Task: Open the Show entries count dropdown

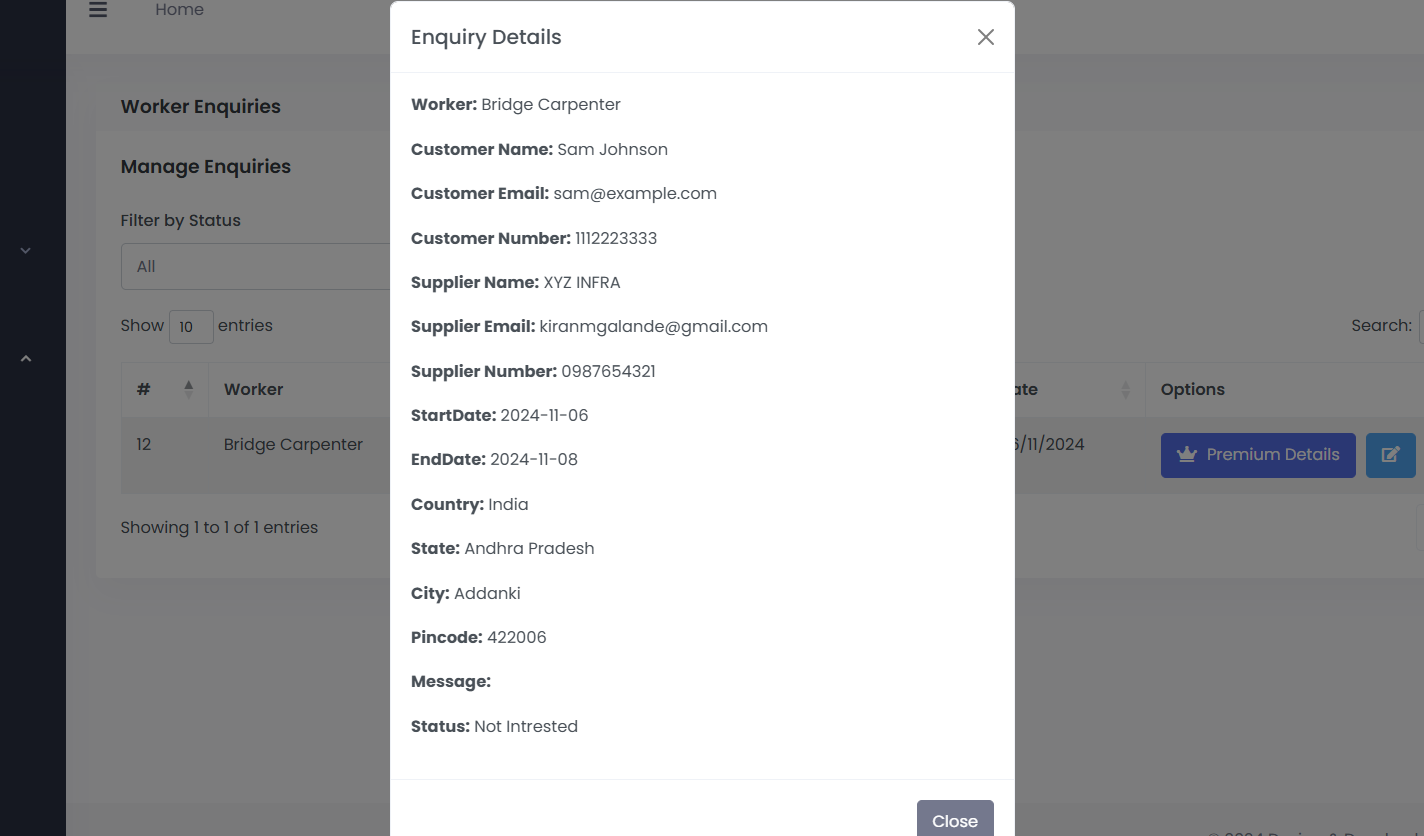Action: tap(191, 327)
